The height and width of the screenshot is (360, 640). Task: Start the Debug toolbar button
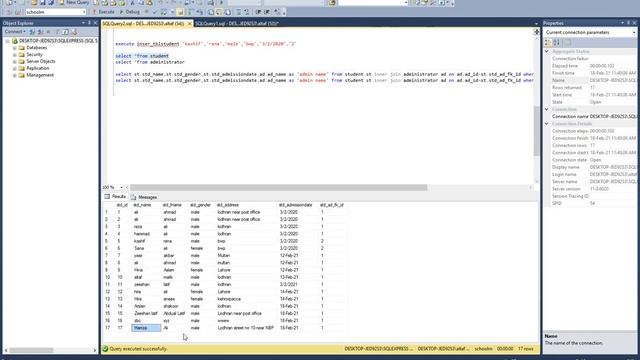point(129,12)
